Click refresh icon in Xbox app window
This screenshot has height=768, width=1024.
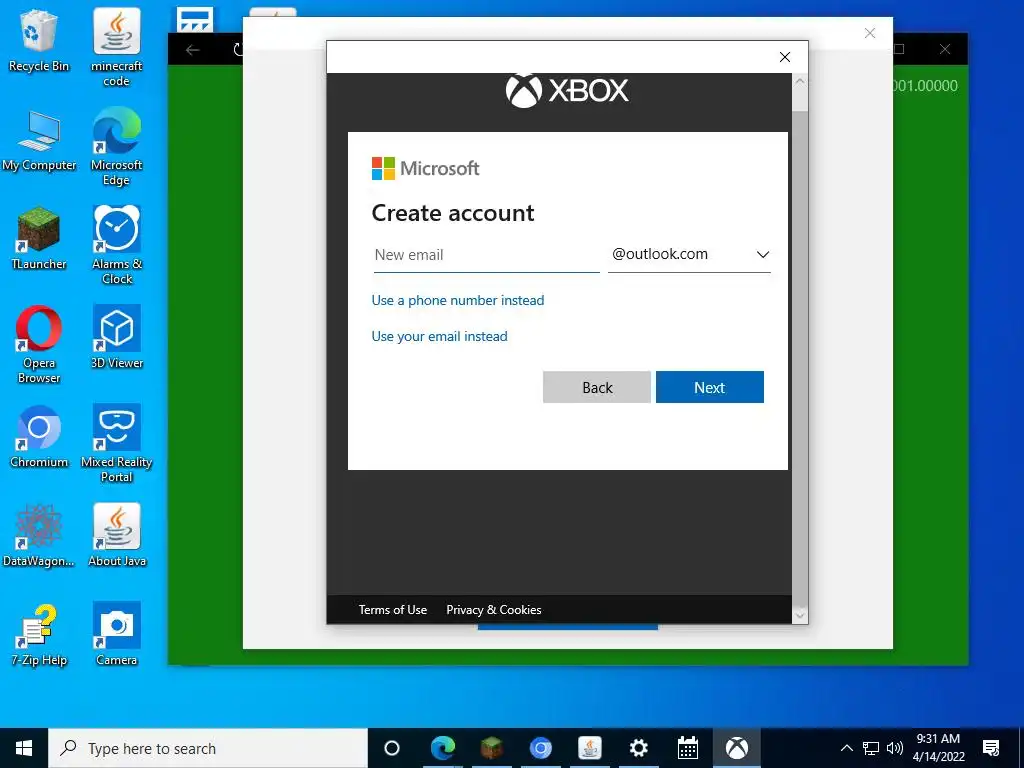coord(238,50)
